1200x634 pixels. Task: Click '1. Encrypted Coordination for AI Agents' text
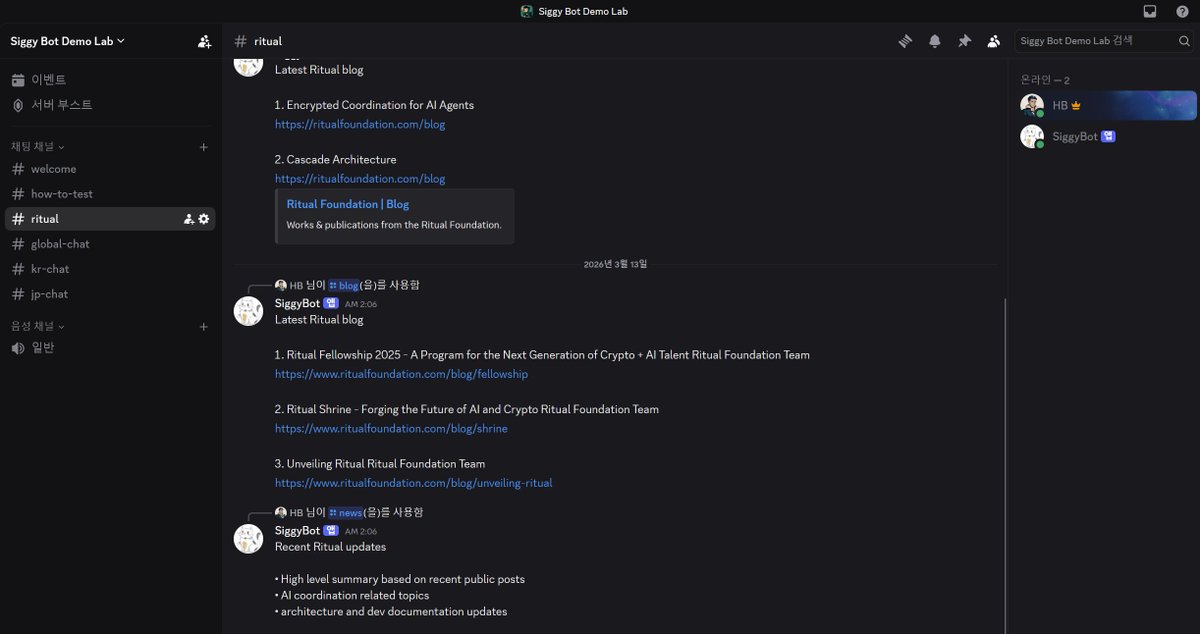[x=374, y=105]
